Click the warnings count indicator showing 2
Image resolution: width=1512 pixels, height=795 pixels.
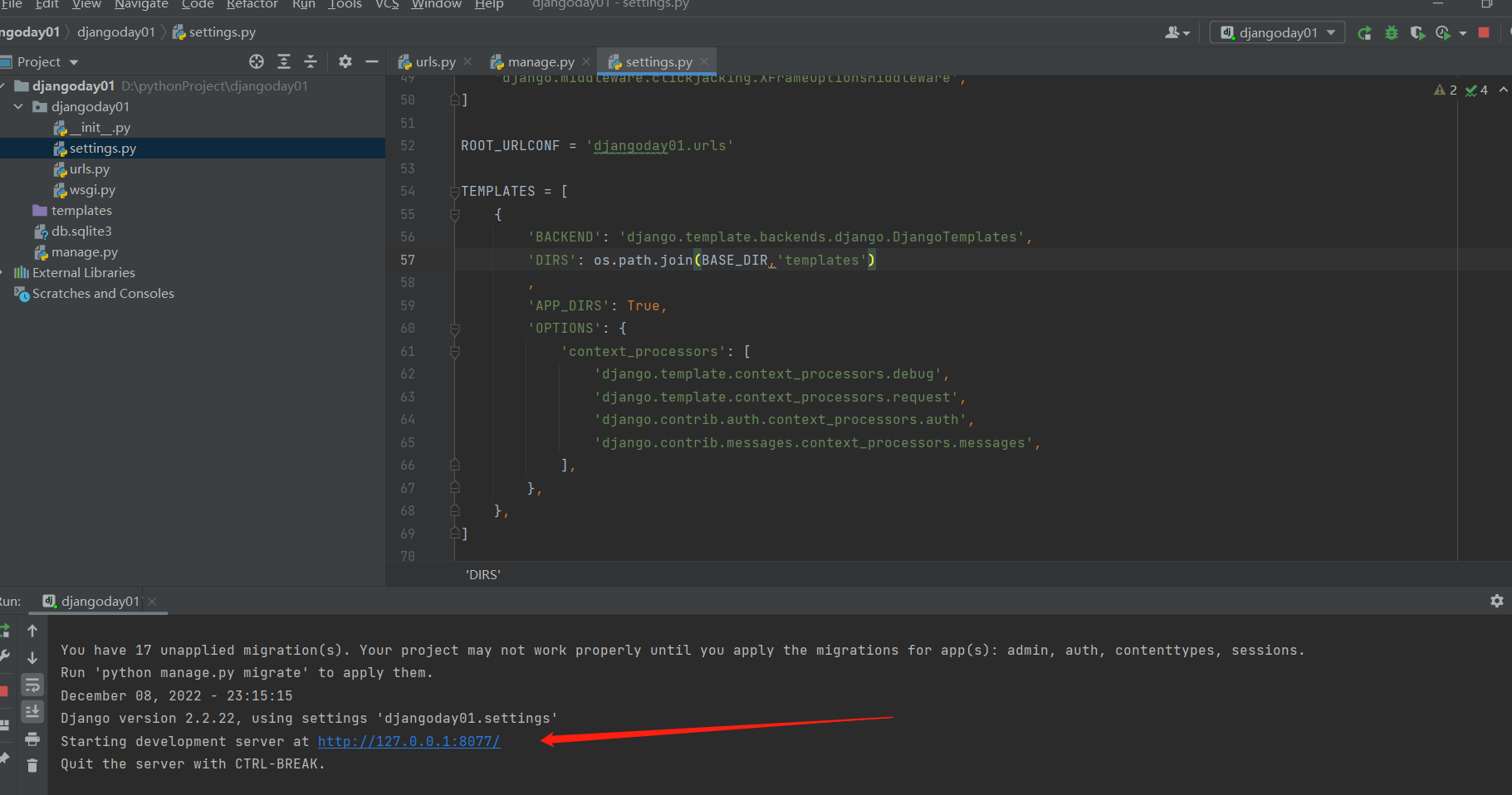1446,90
